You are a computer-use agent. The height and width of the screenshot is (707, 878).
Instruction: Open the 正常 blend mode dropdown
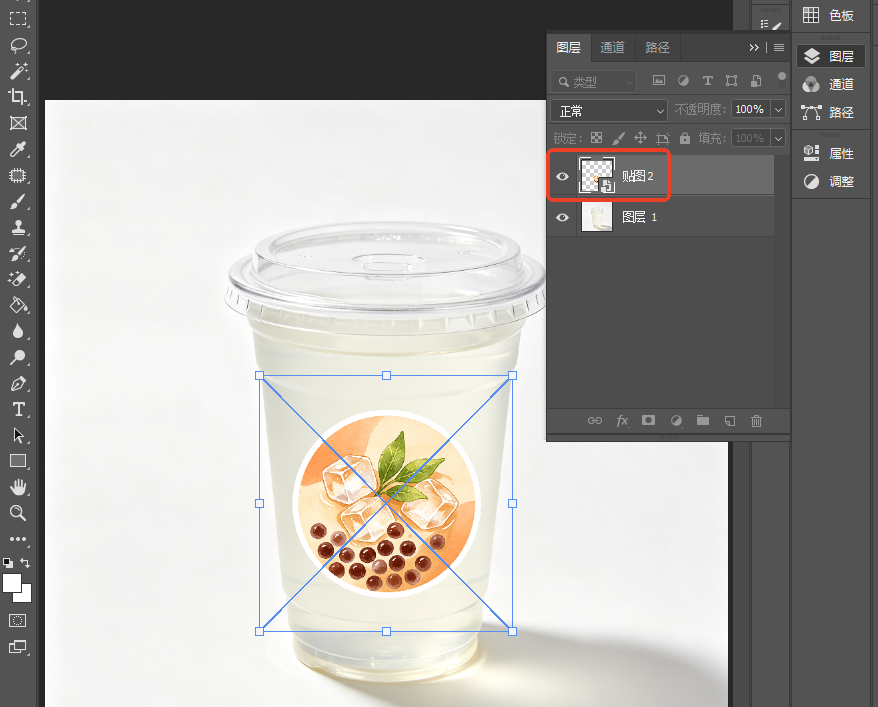click(609, 111)
